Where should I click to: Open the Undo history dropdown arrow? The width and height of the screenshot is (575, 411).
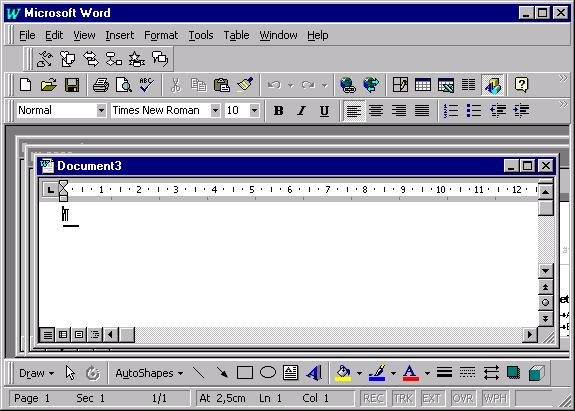click(x=290, y=85)
